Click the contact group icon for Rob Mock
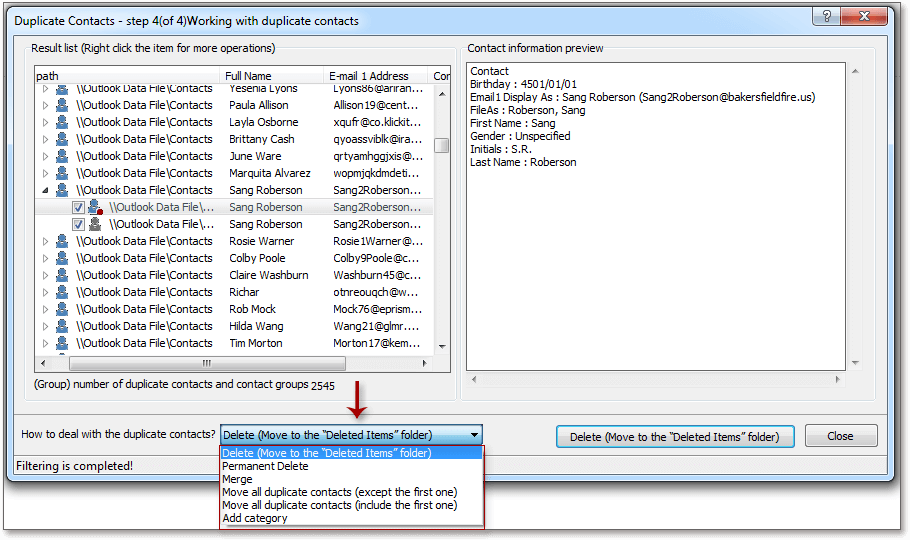The image size is (910, 540). [x=62, y=309]
